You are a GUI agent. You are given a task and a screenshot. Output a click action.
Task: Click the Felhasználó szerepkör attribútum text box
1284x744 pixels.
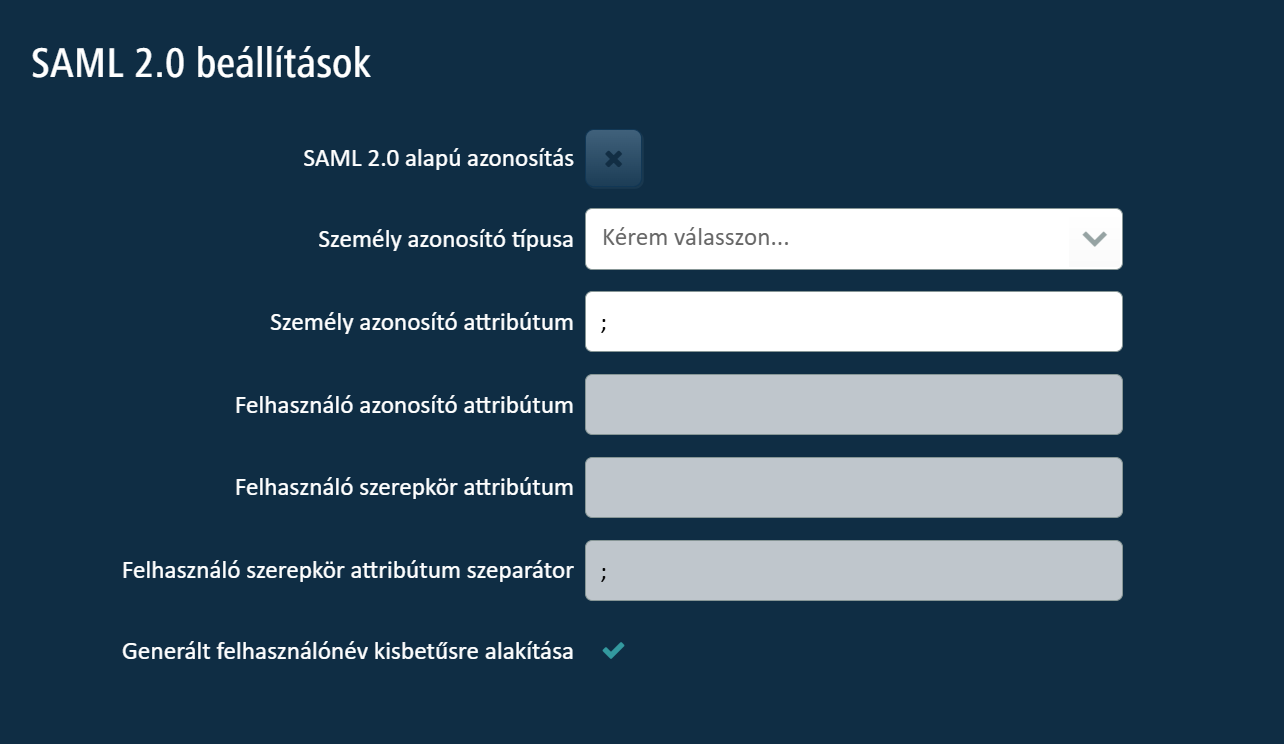click(853, 488)
